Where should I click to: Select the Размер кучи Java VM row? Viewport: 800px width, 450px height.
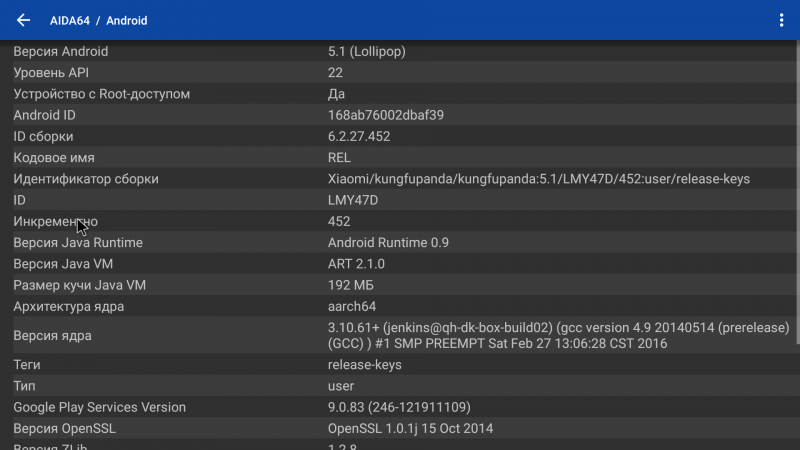[400, 285]
